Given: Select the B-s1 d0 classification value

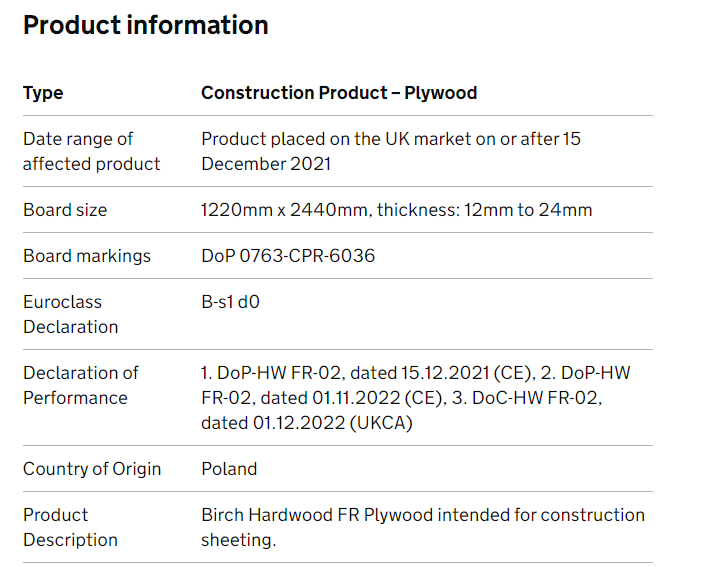Looking at the screenshot, I should click(230, 302).
